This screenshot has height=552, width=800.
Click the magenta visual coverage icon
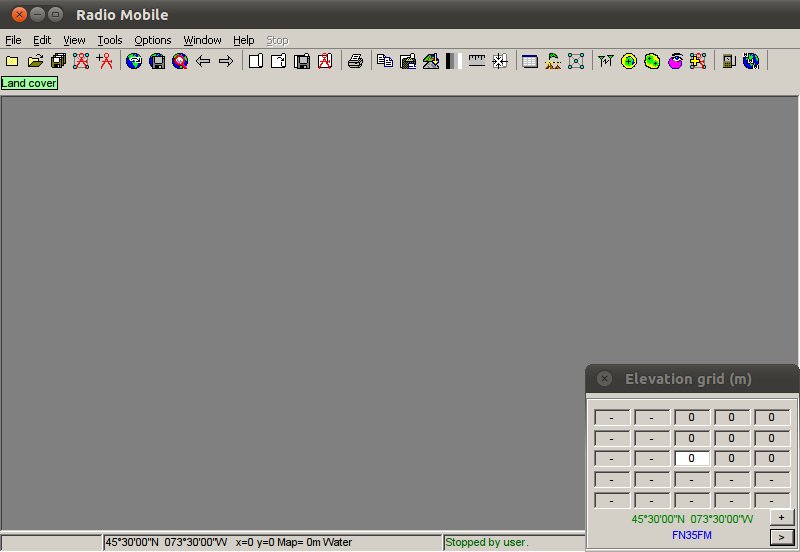click(675, 61)
